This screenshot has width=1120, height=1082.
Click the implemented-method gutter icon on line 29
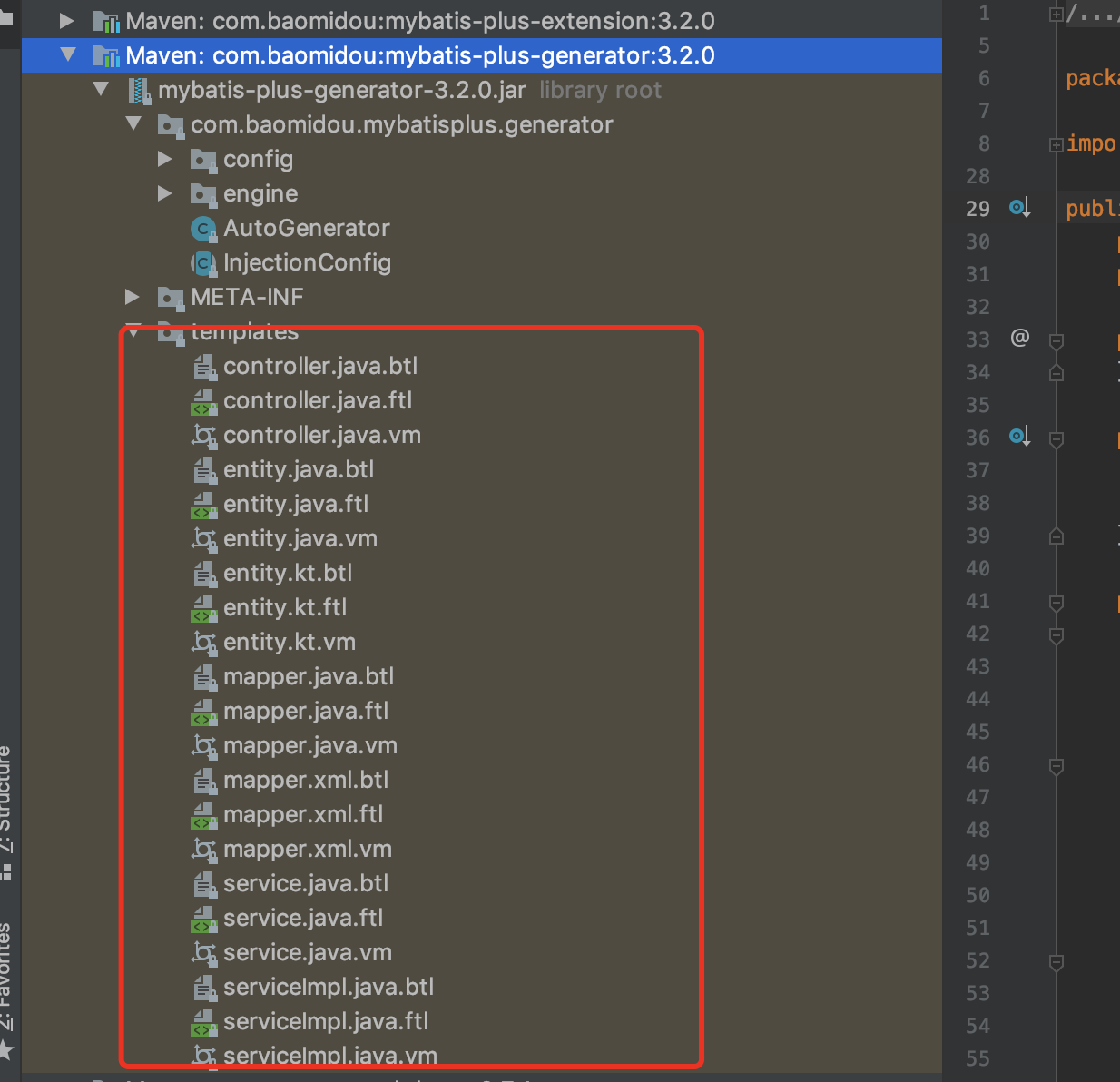1019,208
